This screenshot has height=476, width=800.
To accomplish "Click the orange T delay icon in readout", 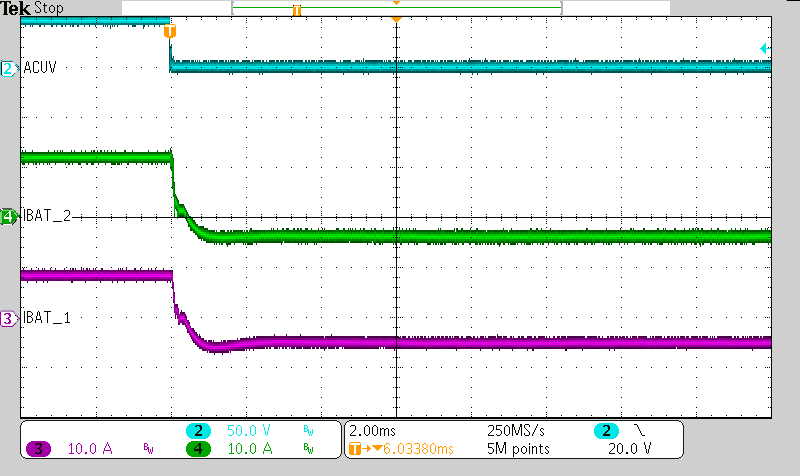I will [357, 449].
